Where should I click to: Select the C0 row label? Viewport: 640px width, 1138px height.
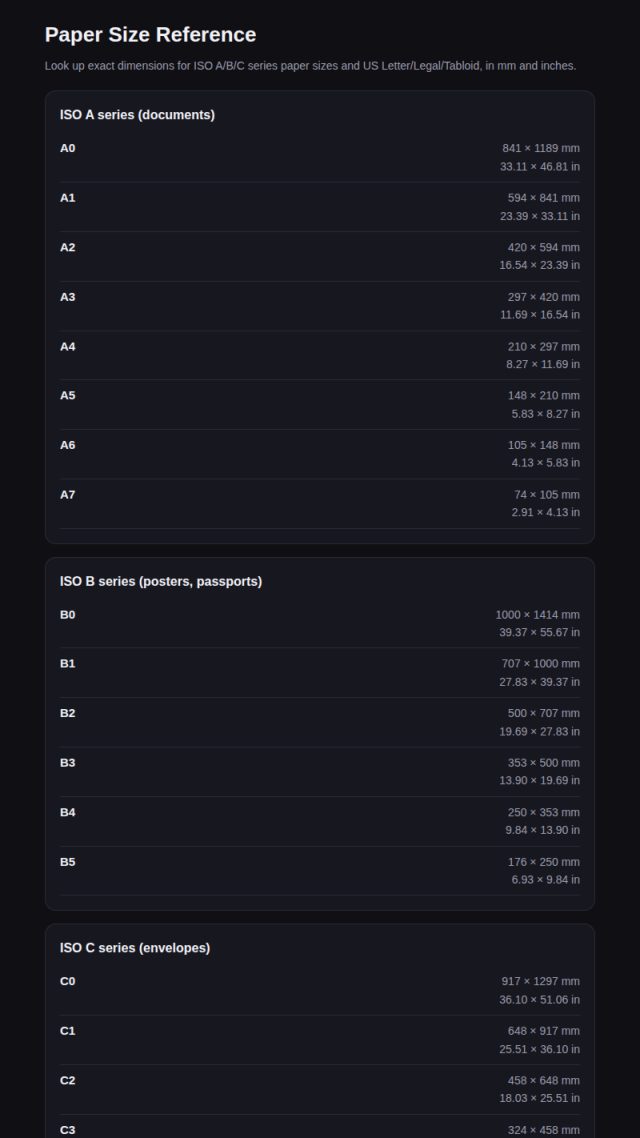[x=67, y=981]
